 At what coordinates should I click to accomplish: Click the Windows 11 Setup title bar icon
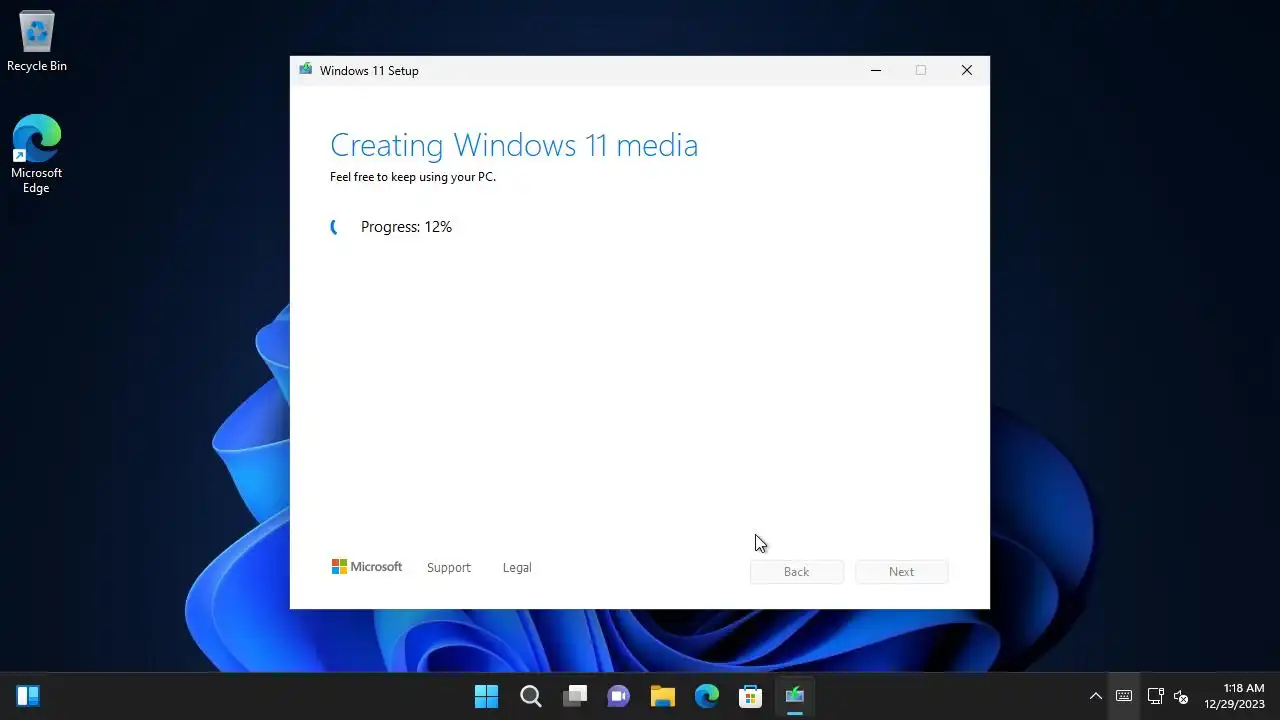(x=305, y=70)
